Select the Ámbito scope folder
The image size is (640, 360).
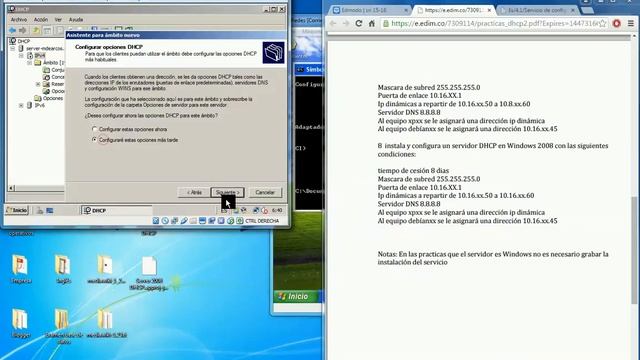pyautogui.click(x=38, y=62)
